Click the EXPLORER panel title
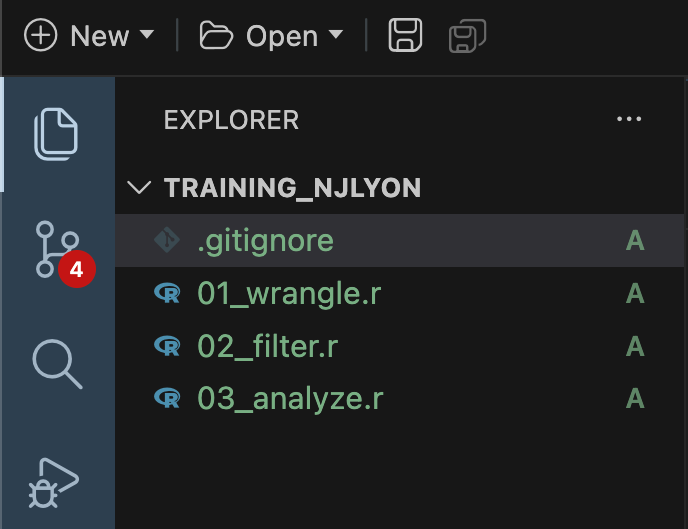Viewport: 688px width, 529px height. (231, 121)
